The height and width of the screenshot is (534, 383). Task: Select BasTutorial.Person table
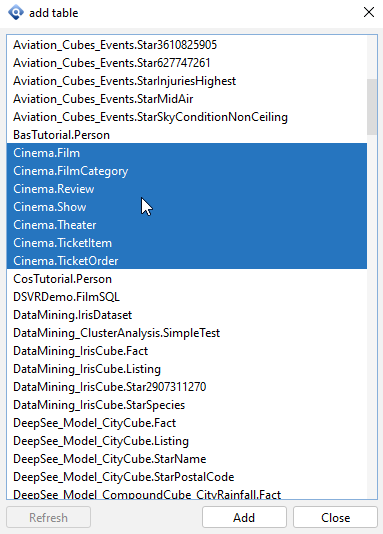tap(187, 135)
